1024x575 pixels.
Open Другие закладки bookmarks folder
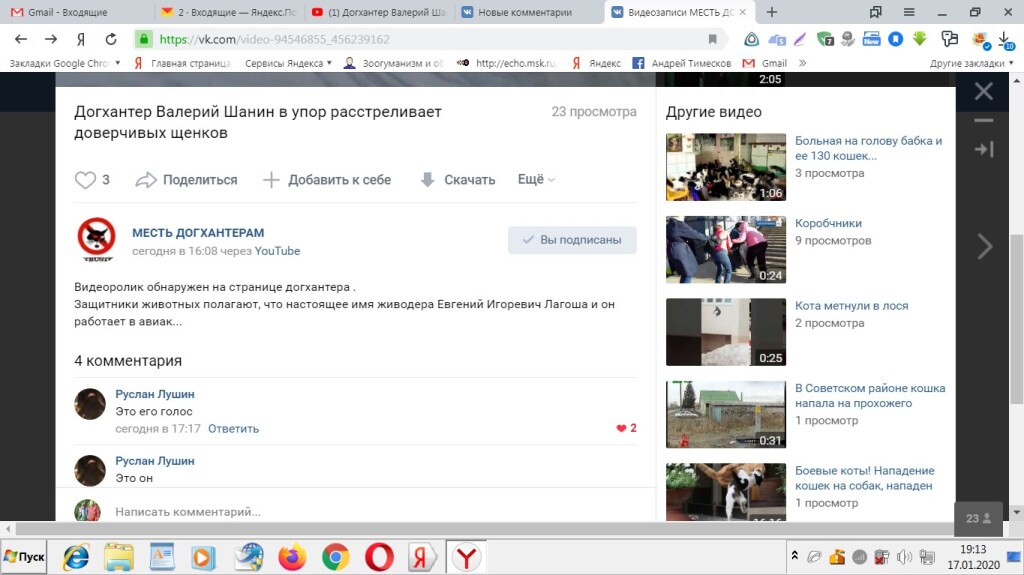click(965, 63)
